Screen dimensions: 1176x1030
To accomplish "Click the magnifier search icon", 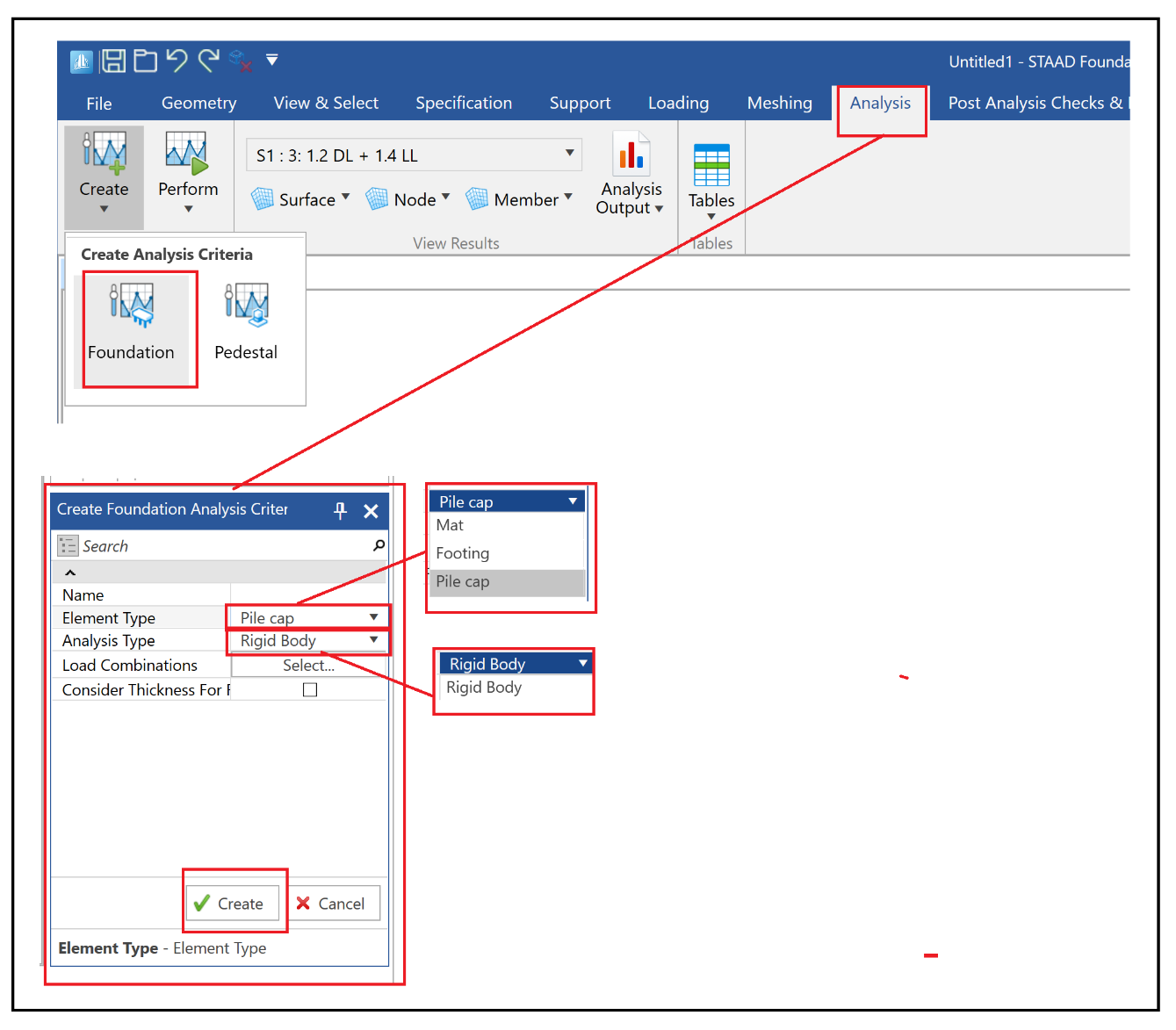I will [x=379, y=545].
